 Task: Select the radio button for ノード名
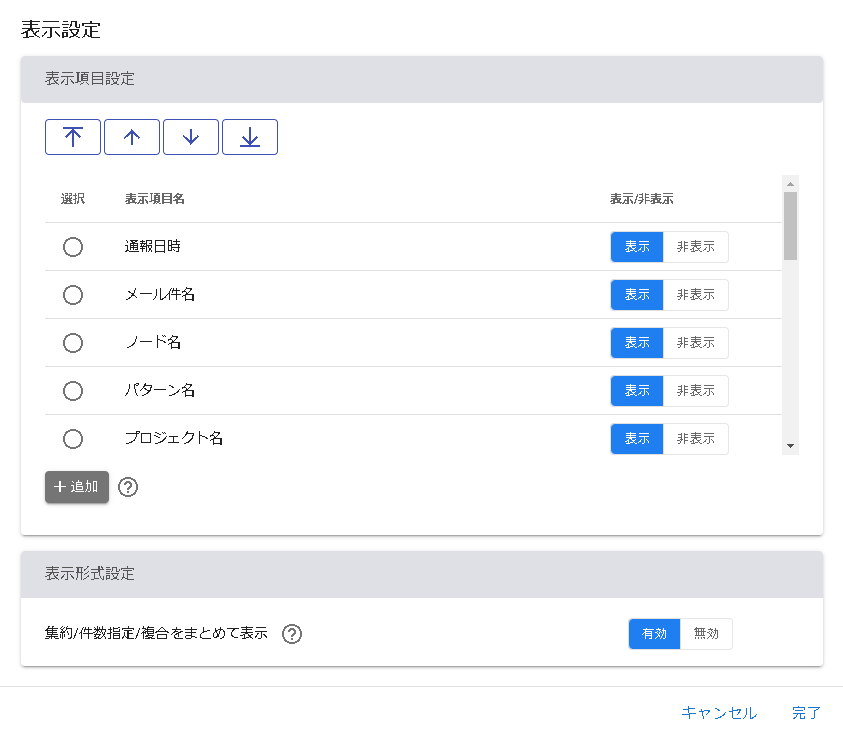tap(72, 343)
